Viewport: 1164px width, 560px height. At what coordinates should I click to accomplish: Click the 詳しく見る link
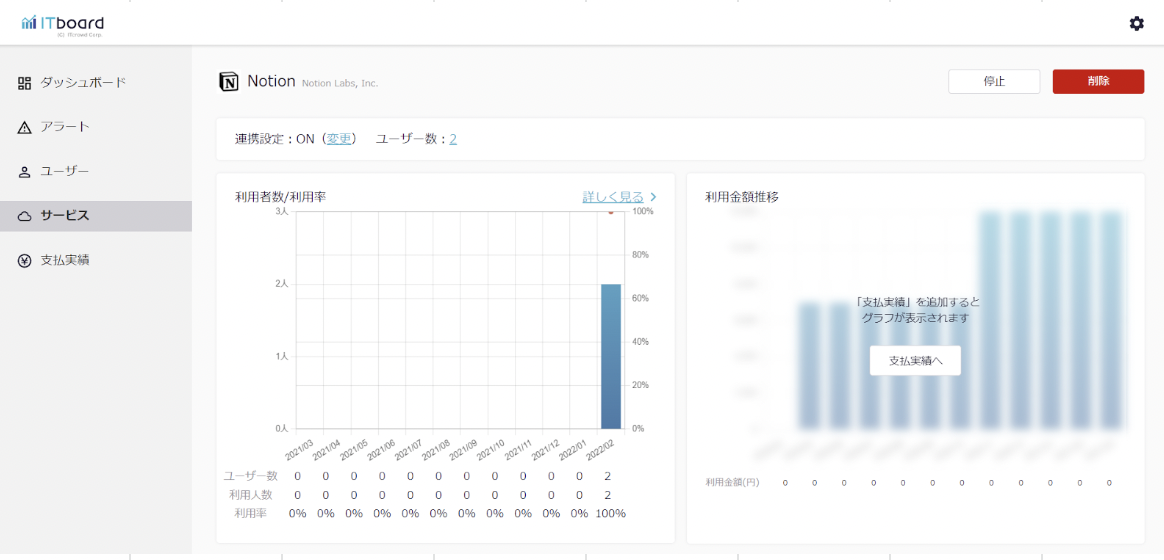coord(612,197)
